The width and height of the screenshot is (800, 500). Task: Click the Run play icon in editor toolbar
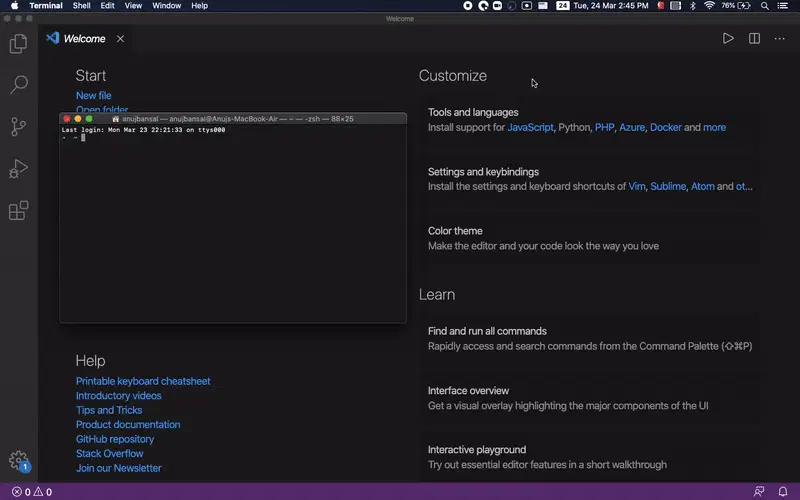728,38
